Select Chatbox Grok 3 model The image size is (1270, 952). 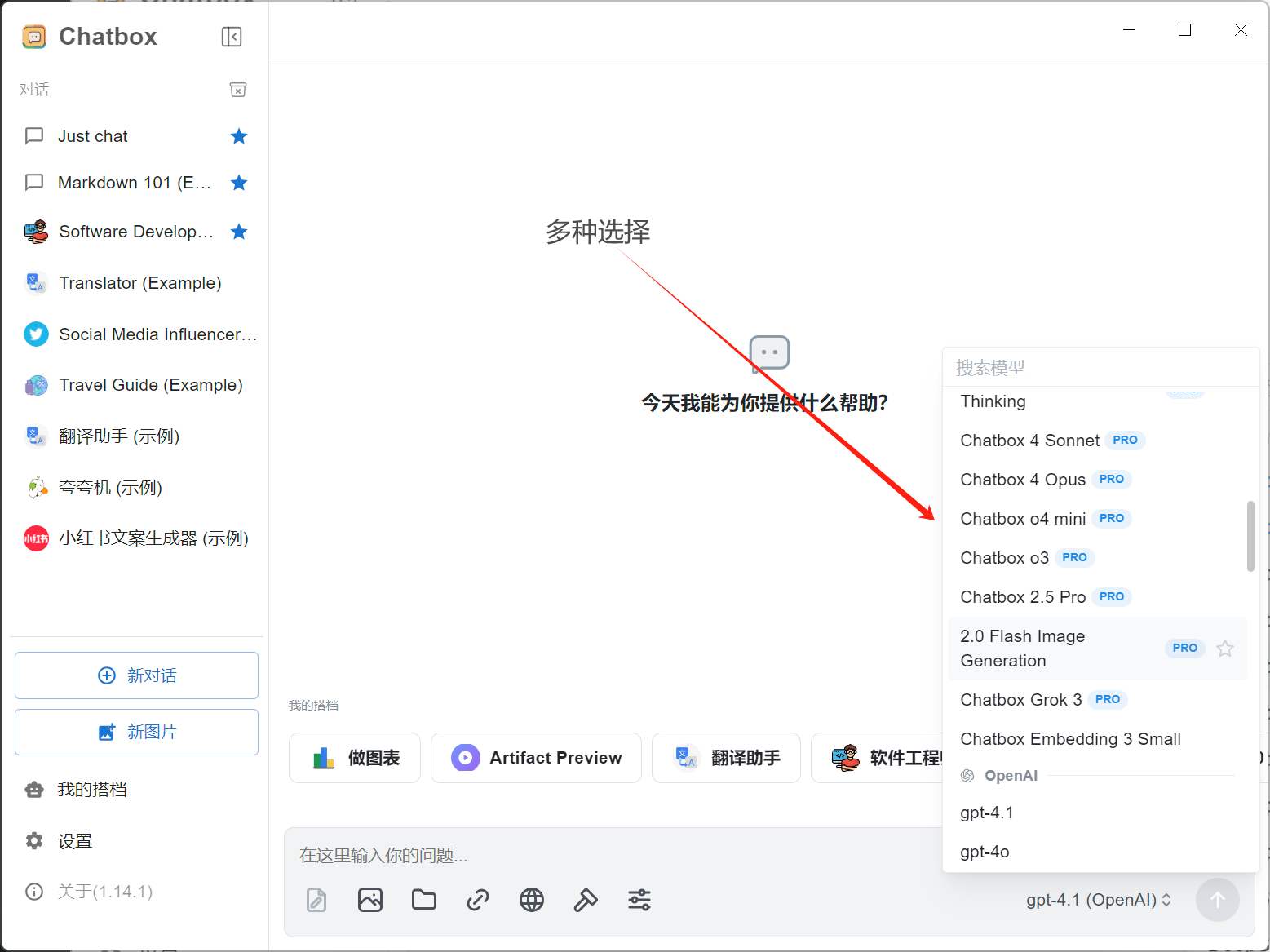[x=1097, y=700]
